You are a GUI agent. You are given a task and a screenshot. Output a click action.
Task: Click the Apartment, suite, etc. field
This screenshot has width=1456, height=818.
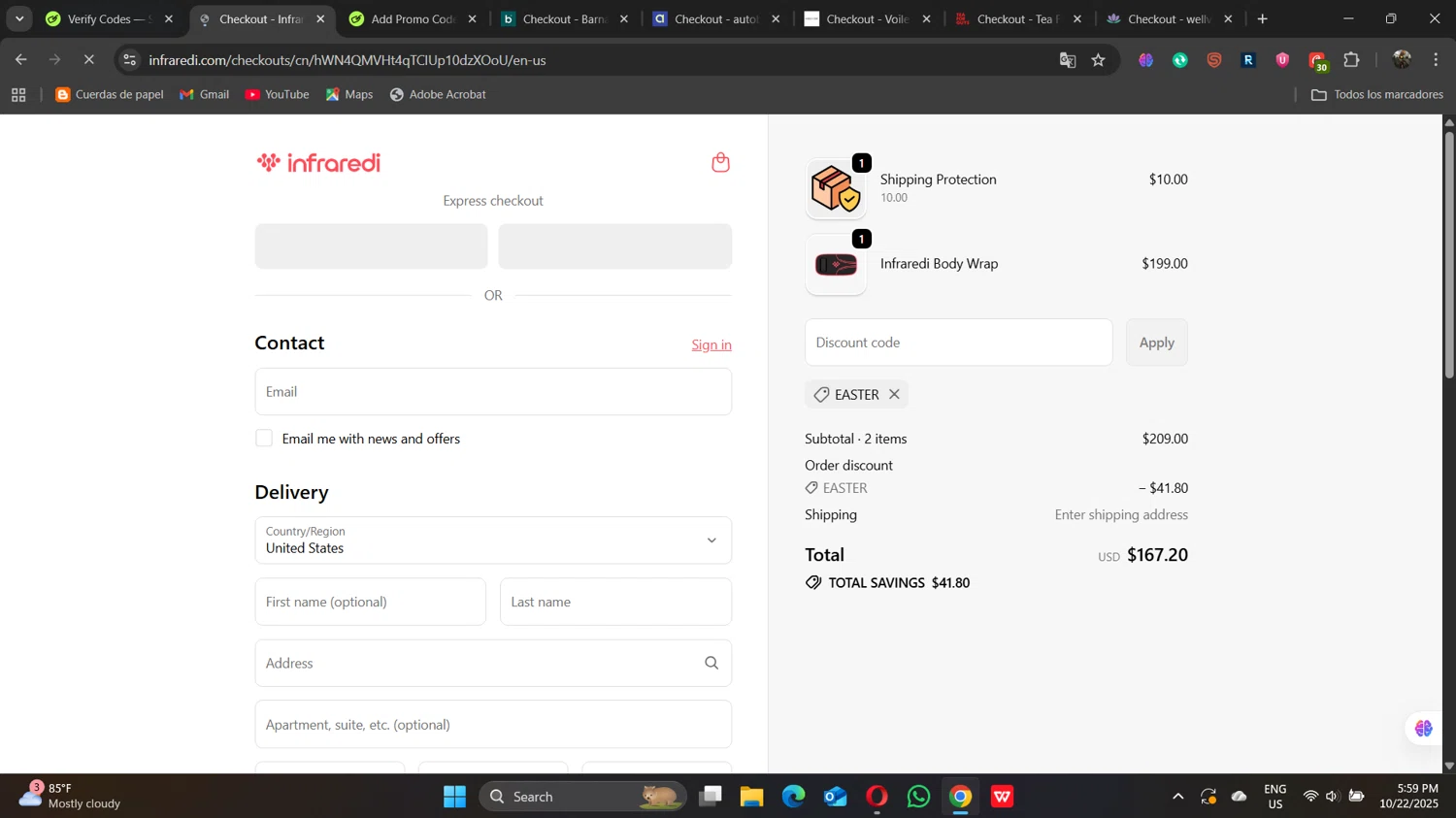click(x=493, y=724)
